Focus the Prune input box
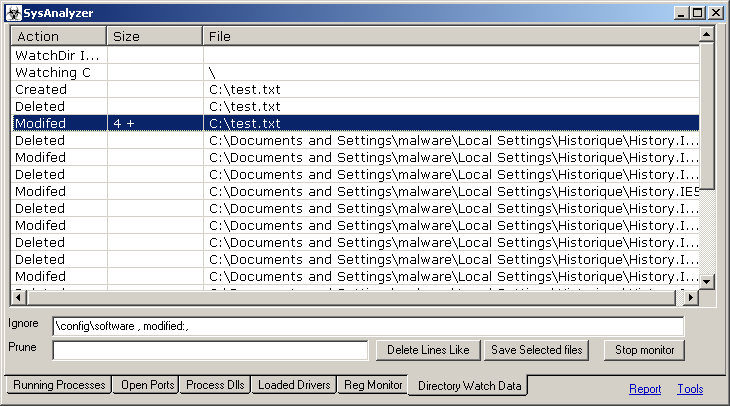 pos(210,350)
